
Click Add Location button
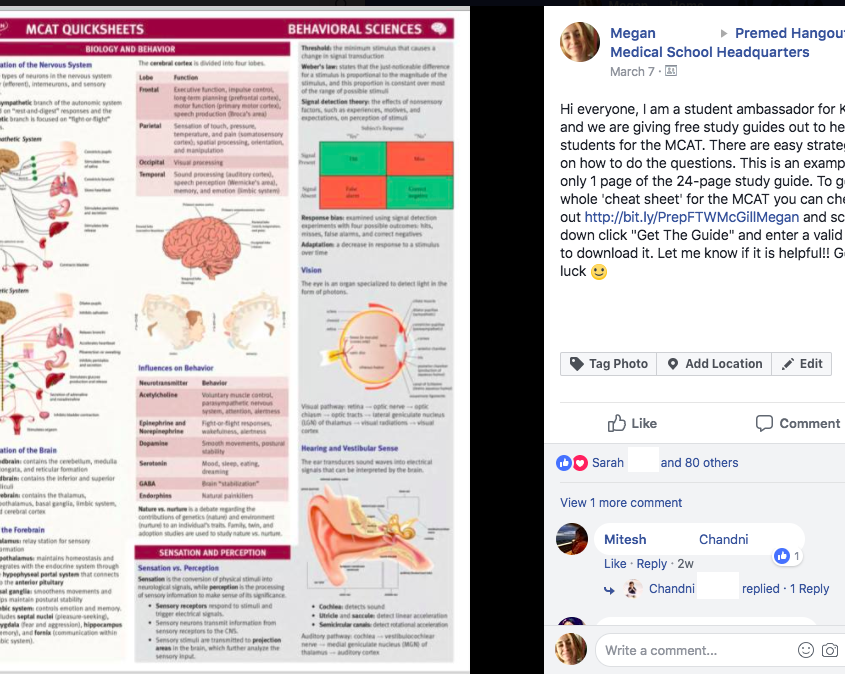[714, 364]
